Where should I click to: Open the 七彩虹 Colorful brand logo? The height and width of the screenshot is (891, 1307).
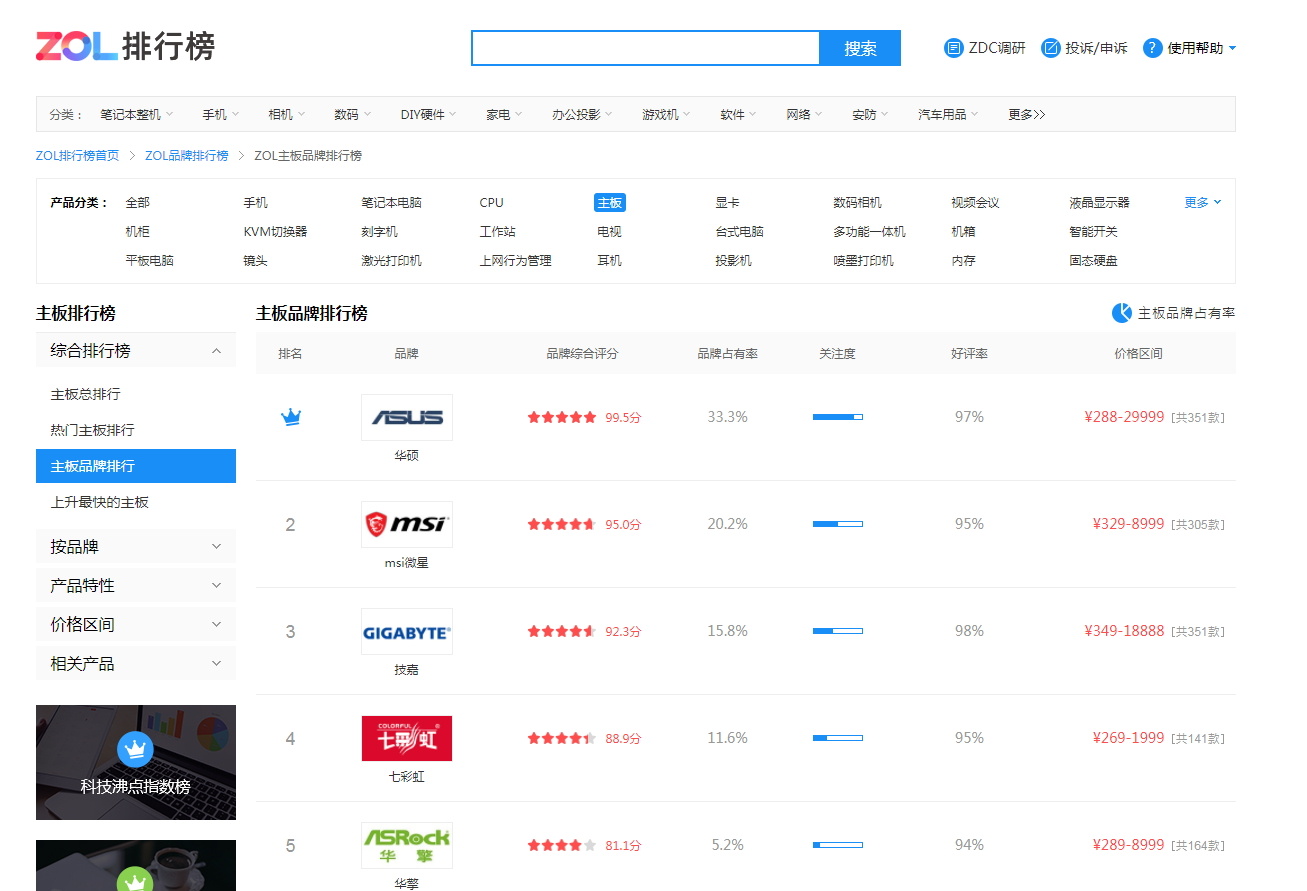pyautogui.click(x=407, y=738)
